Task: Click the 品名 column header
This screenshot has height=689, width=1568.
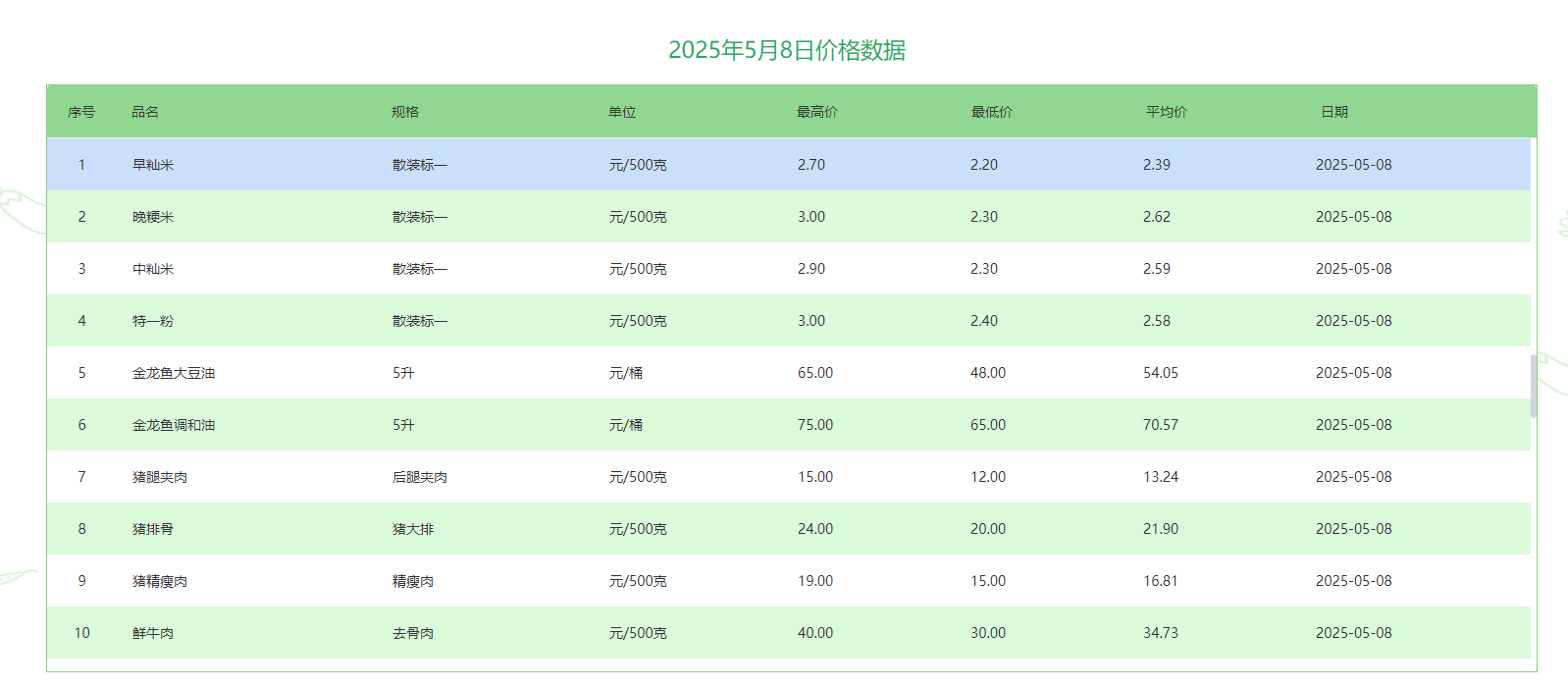Action: click(145, 112)
